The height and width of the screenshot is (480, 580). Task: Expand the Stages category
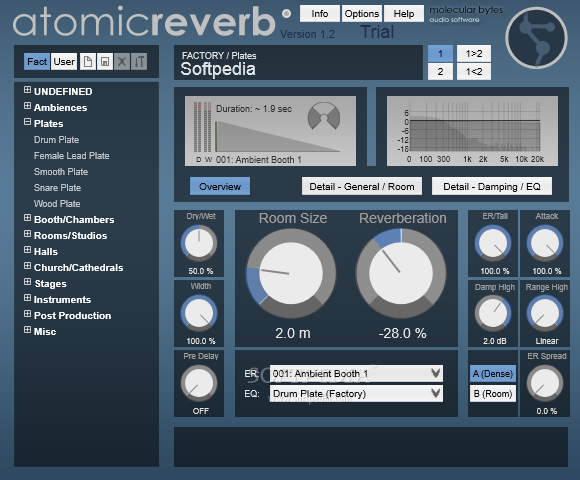[27, 282]
